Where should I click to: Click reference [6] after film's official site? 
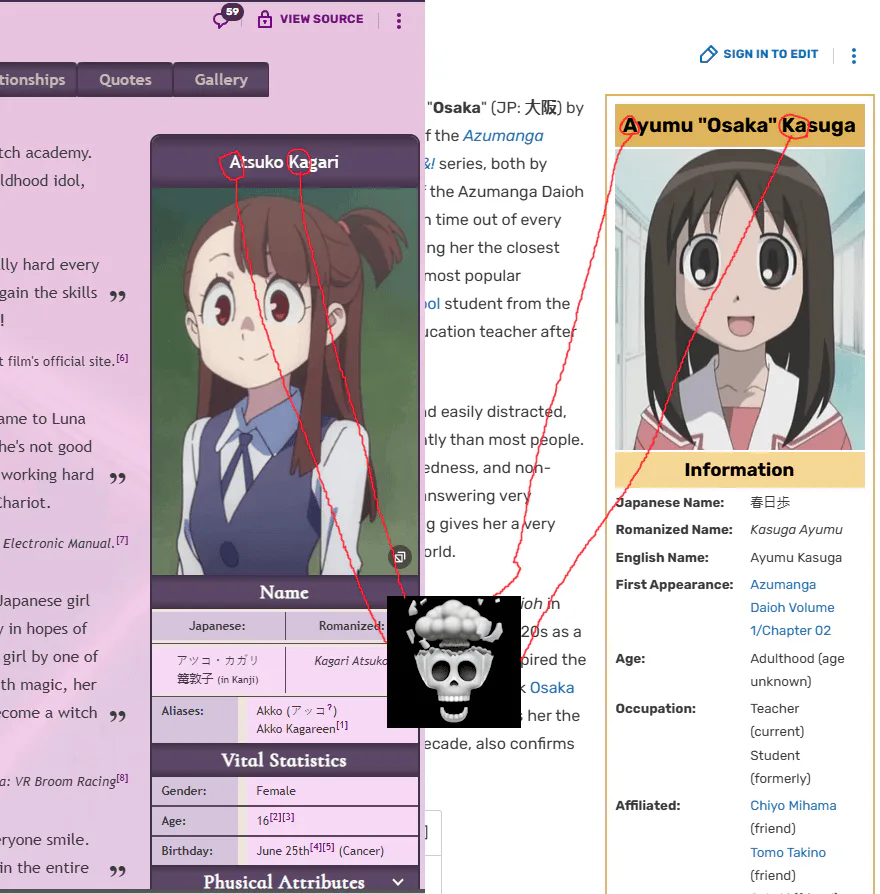[122, 358]
